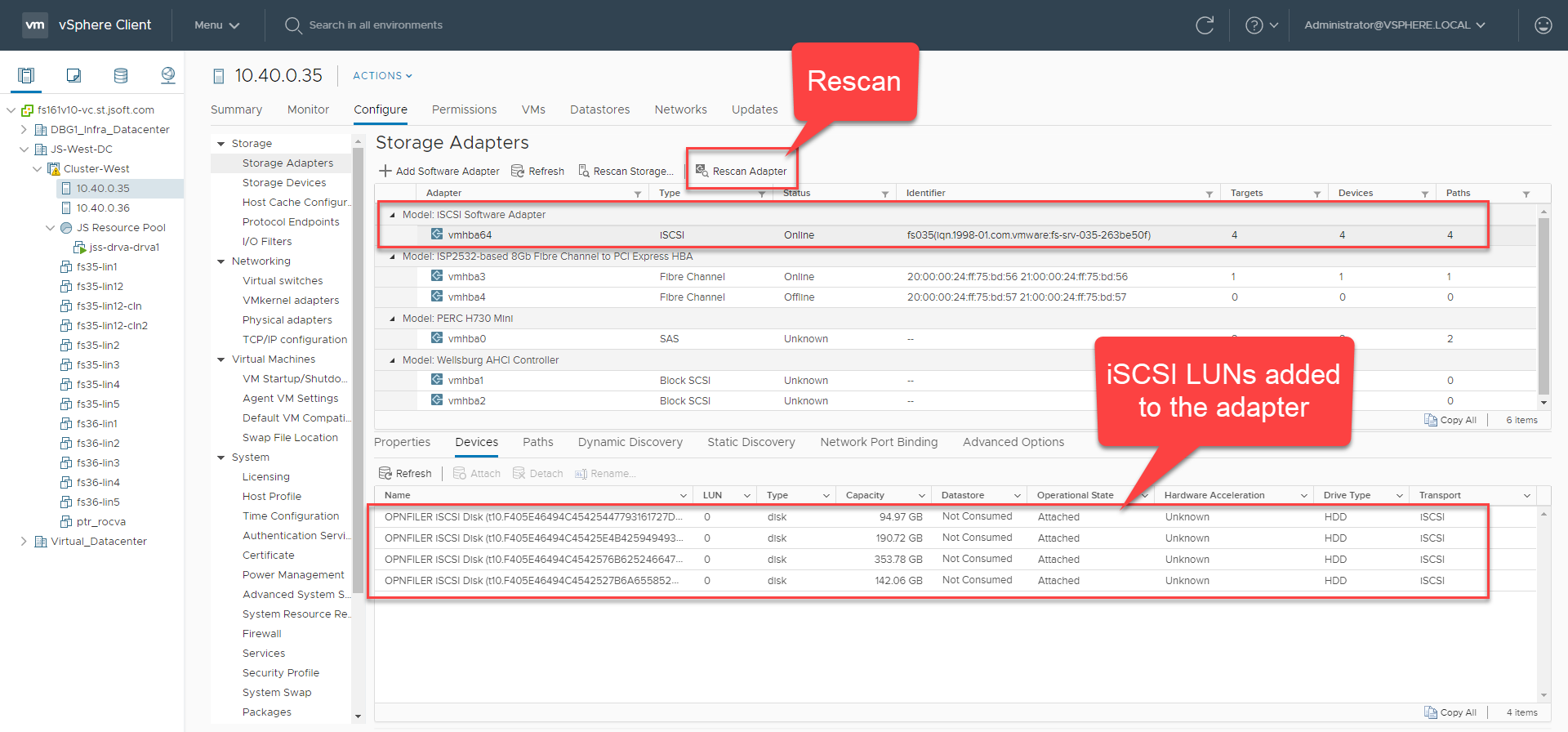Screen dimensions: 1568x732
Task: Collapse the iSCSI Software Adapter model group
Action: click(x=392, y=215)
